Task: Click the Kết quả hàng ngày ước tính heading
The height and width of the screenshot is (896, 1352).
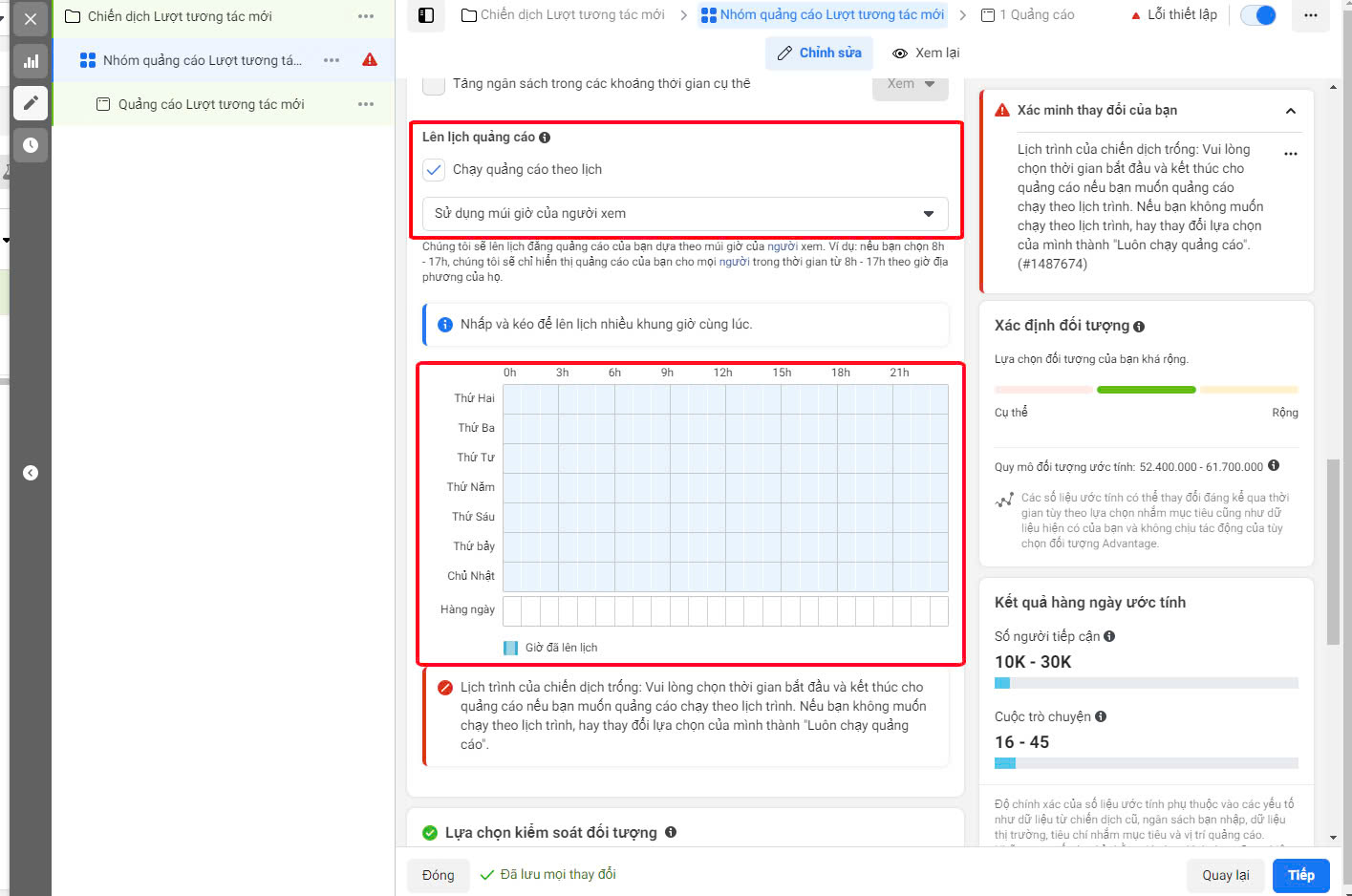Action: tap(1090, 603)
